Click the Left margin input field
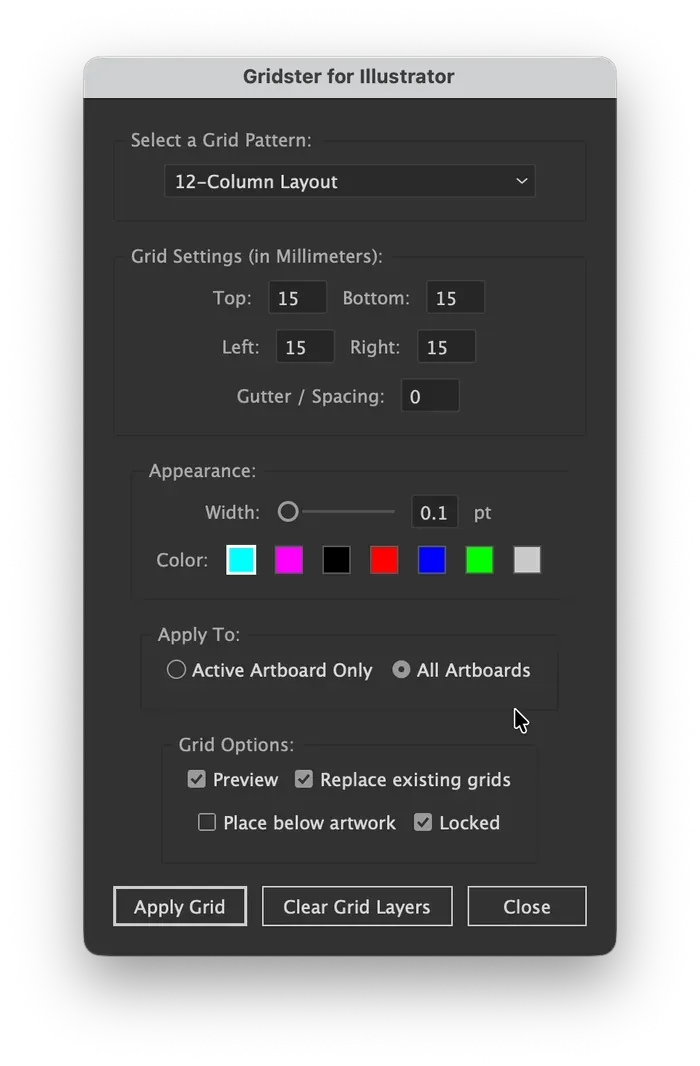Screen dimensions: 700x1066 click(304, 347)
